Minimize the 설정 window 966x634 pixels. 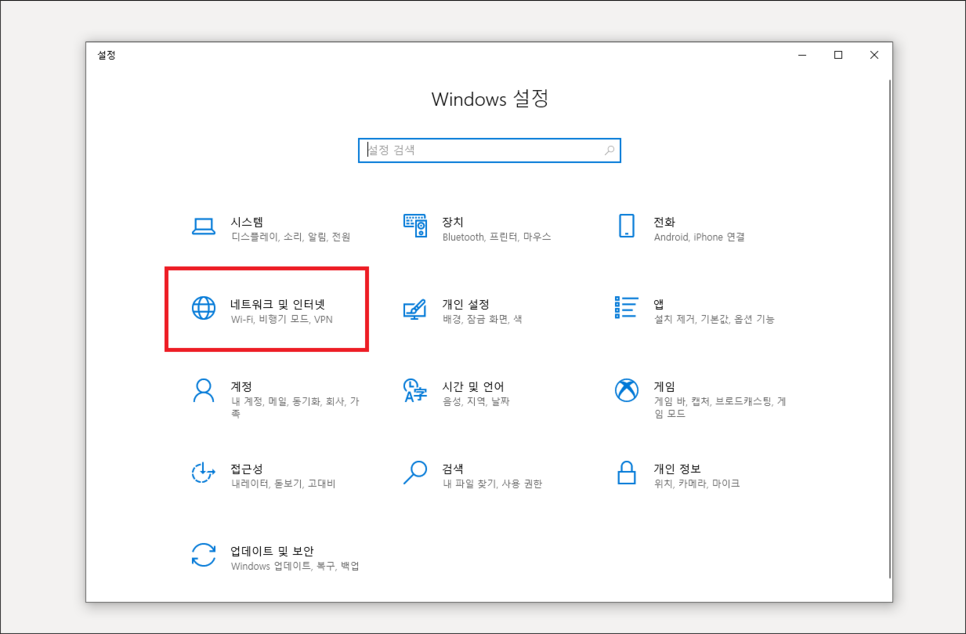pyautogui.click(x=802, y=55)
